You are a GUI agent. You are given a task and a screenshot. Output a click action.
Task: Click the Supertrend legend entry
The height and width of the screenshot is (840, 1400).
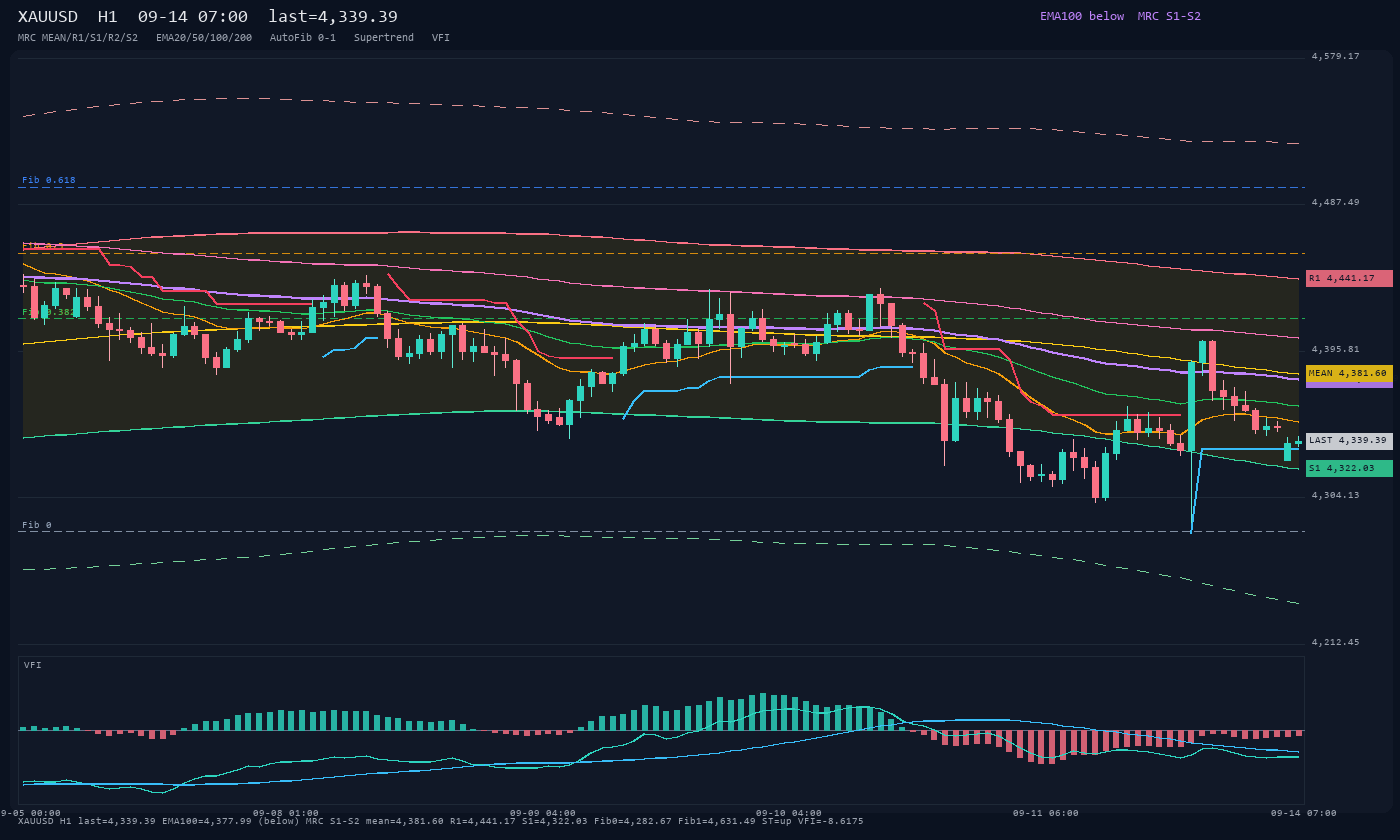(x=384, y=38)
